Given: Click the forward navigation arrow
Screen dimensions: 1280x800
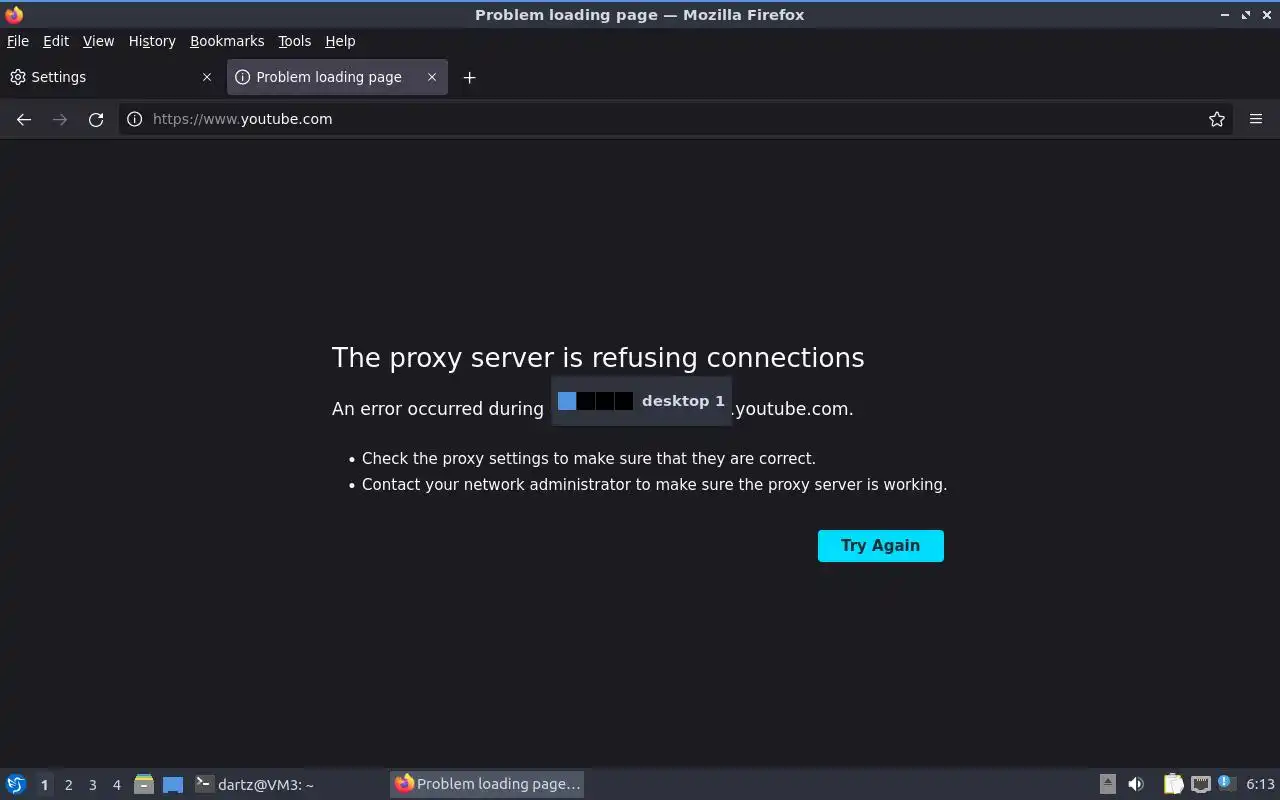Looking at the screenshot, I should coord(60,119).
